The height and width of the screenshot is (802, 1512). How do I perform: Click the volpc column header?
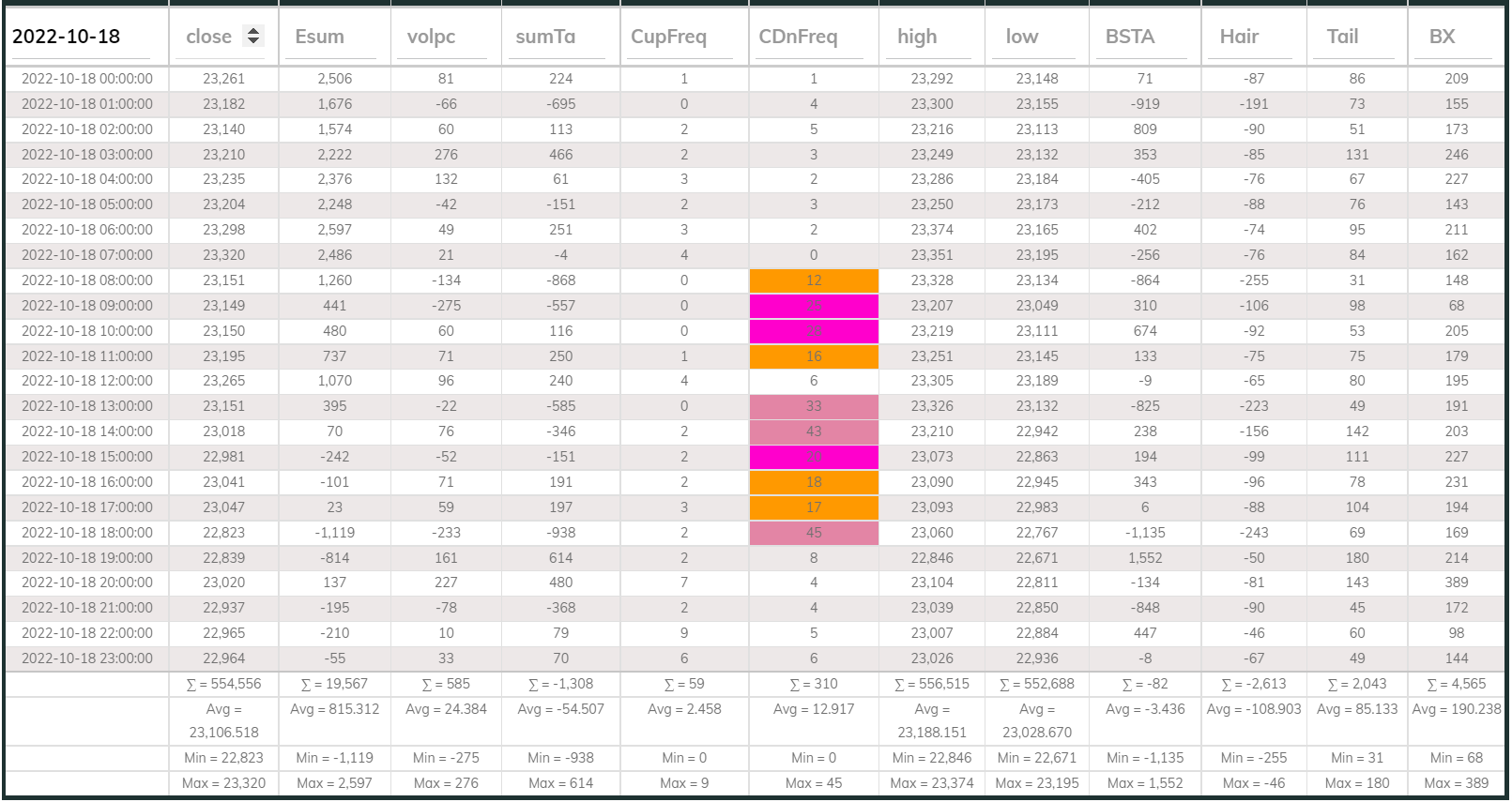coord(431,37)
